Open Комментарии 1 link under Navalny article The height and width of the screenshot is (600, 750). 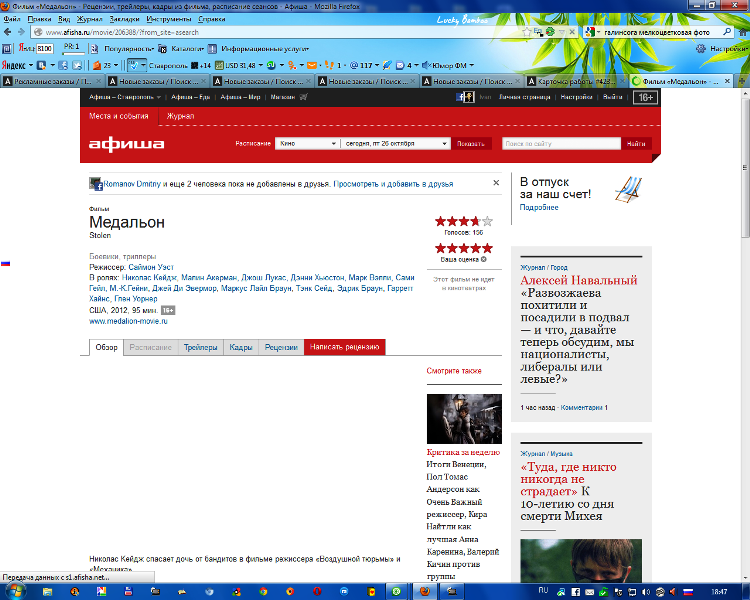point(584,408)
